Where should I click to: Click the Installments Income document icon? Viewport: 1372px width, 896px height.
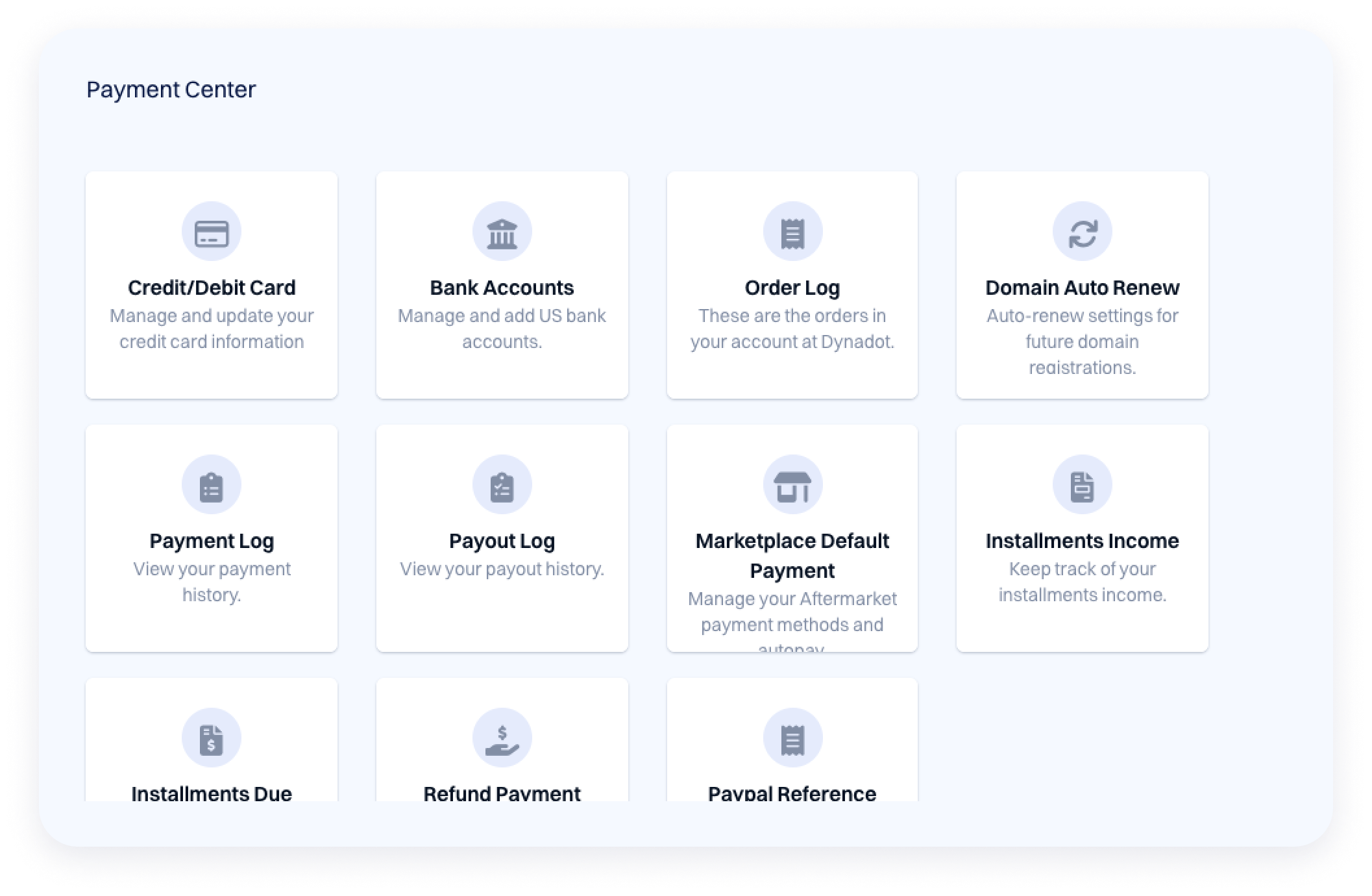1082,485
